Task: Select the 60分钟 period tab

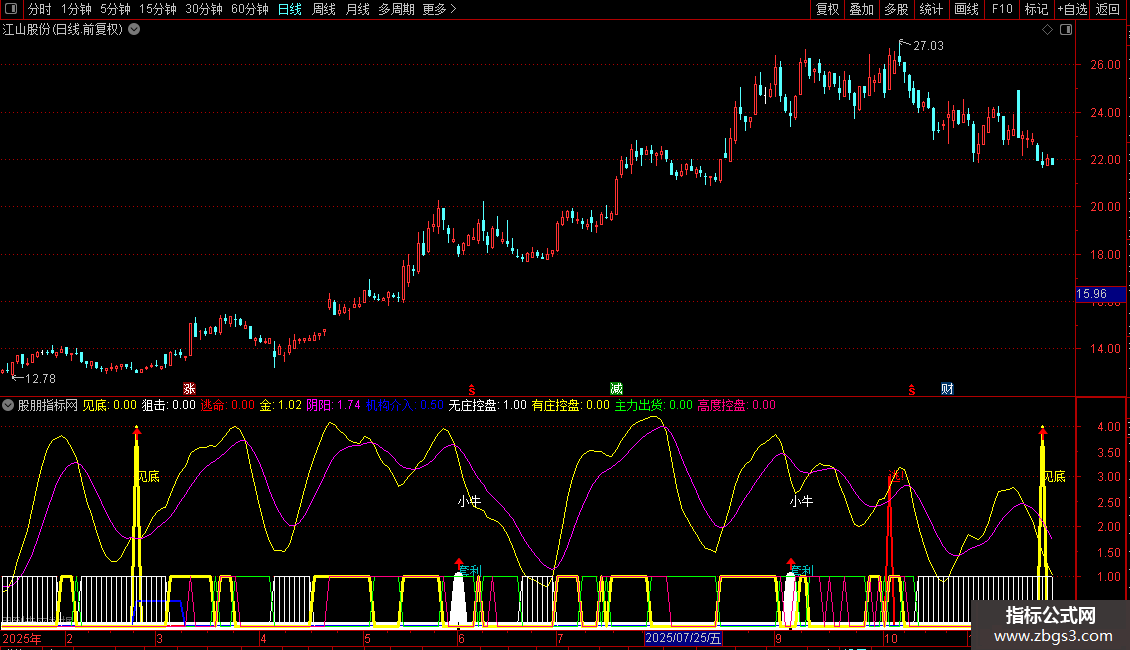Action: tap(249, 10)
